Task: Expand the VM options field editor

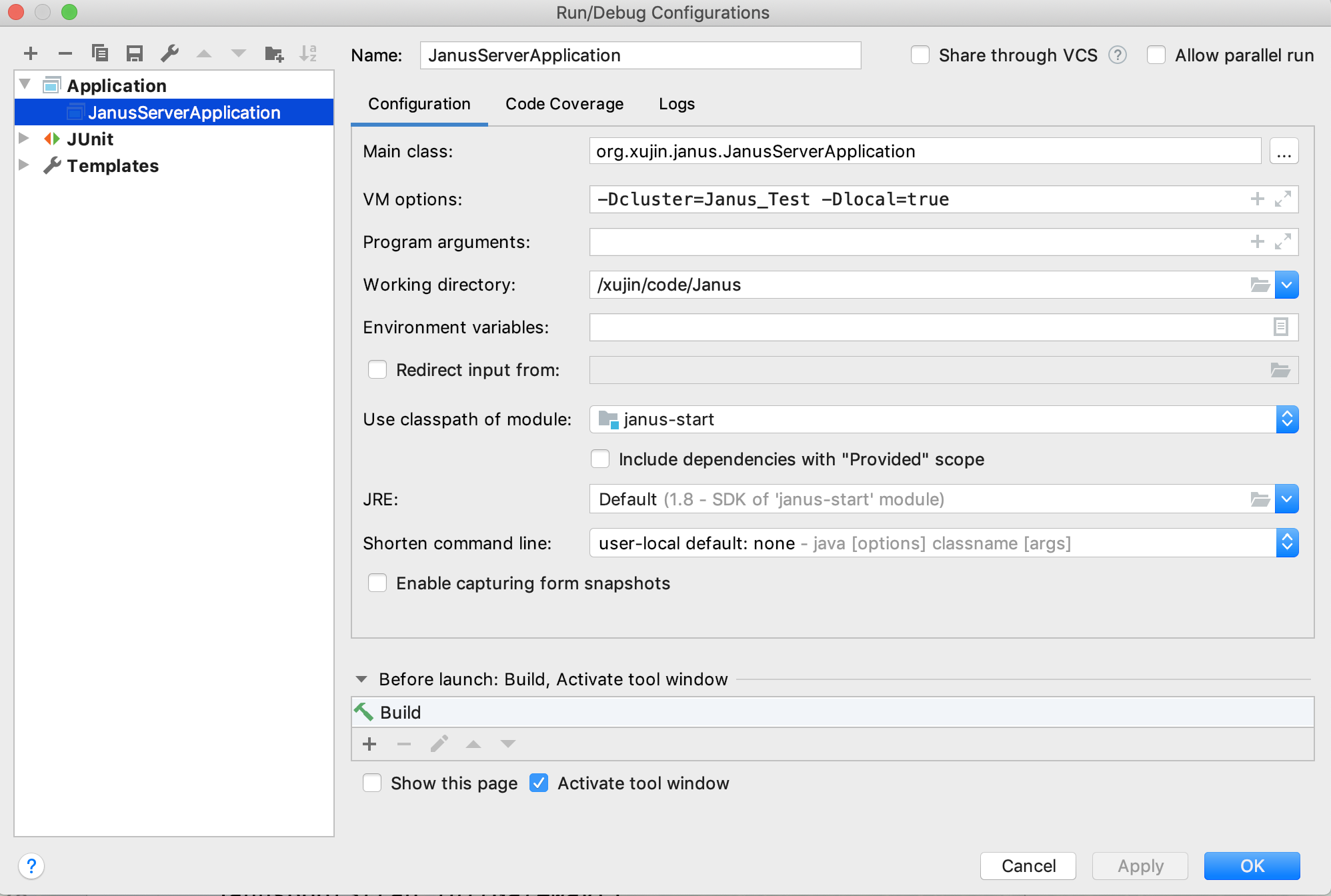Action: [x=1283, y=199]
